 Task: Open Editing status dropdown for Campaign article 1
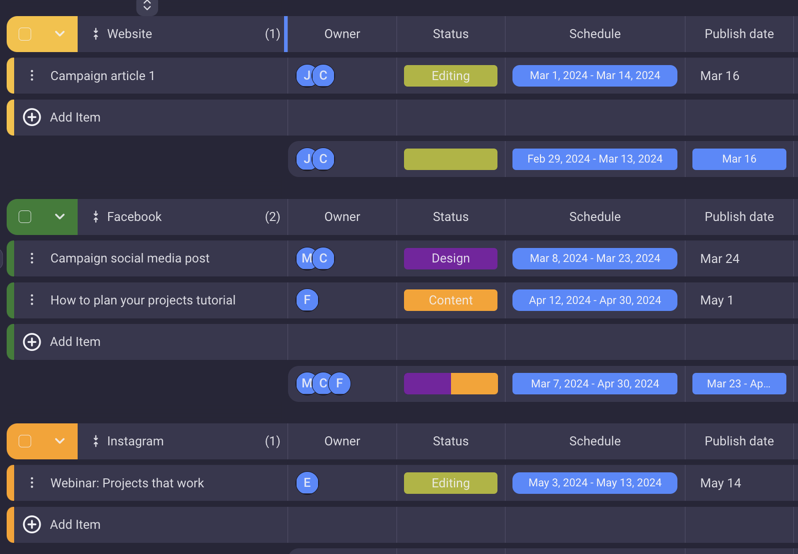click(450, 76)
